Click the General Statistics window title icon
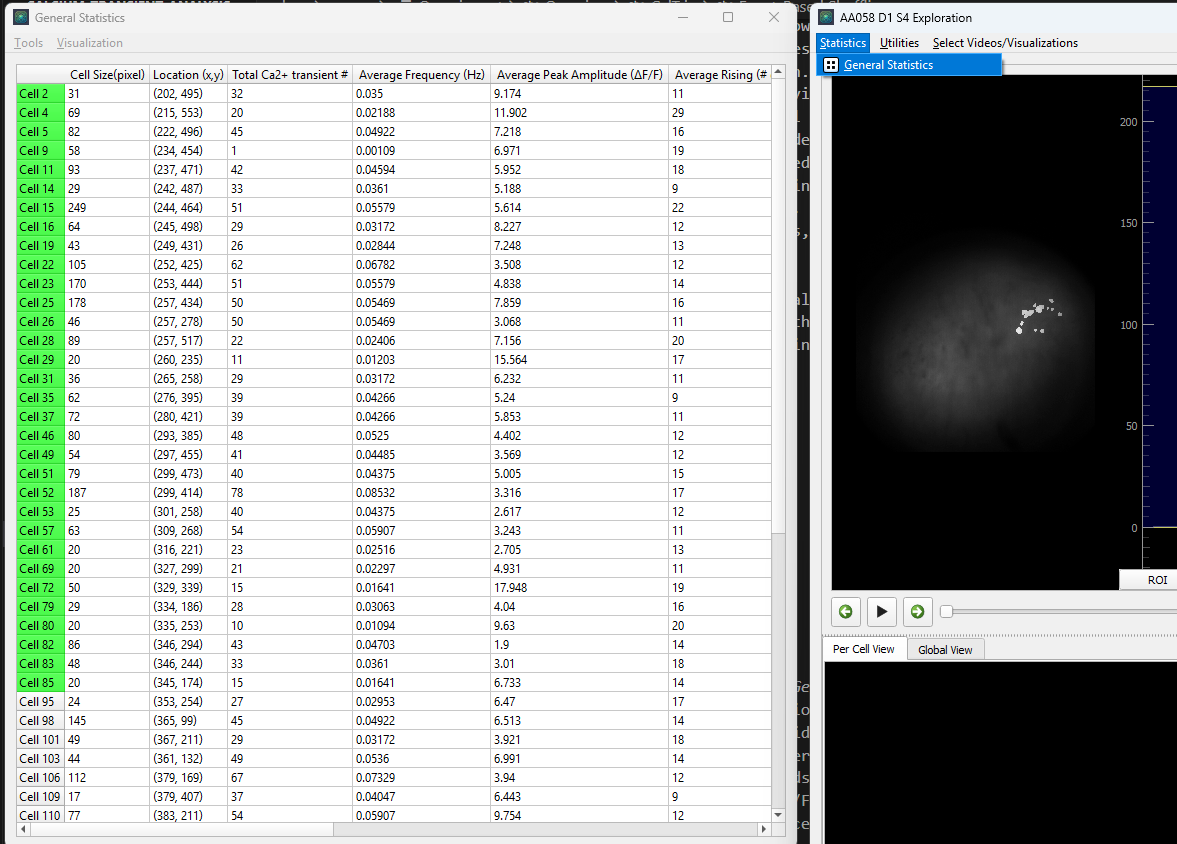 click(x=21, y=17)
